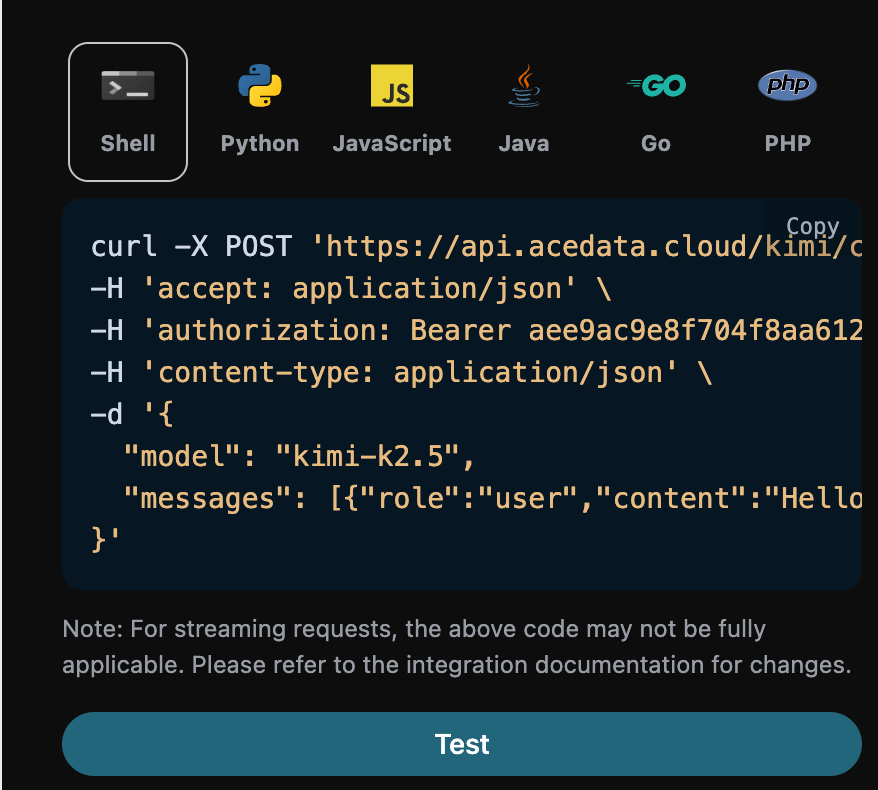This screenshot has width=878, height=790.
Task: Click the Java coffee cup icon
Action: [524, 86]
